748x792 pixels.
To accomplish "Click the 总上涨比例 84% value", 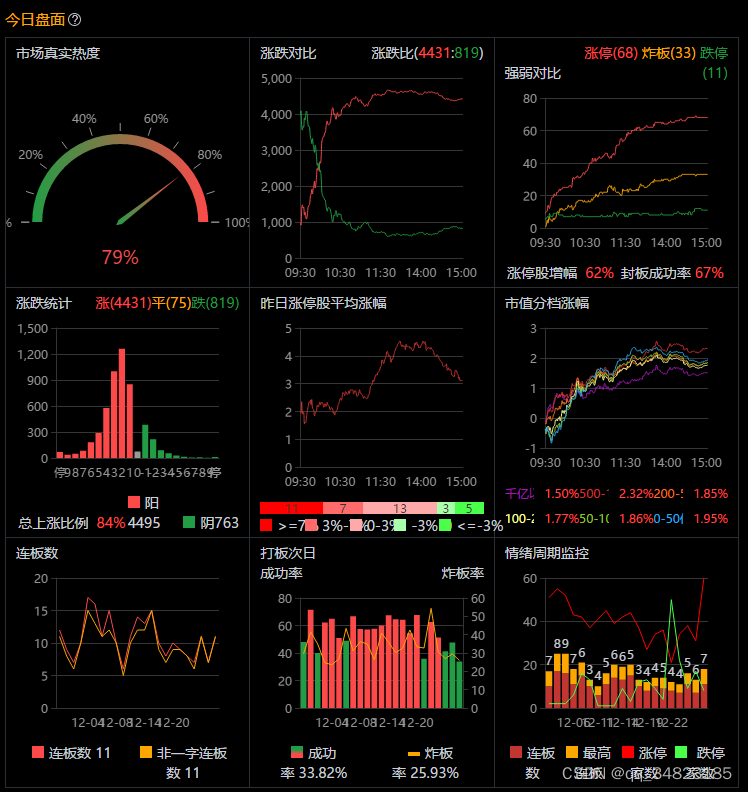I will click(x=111, y=523).
